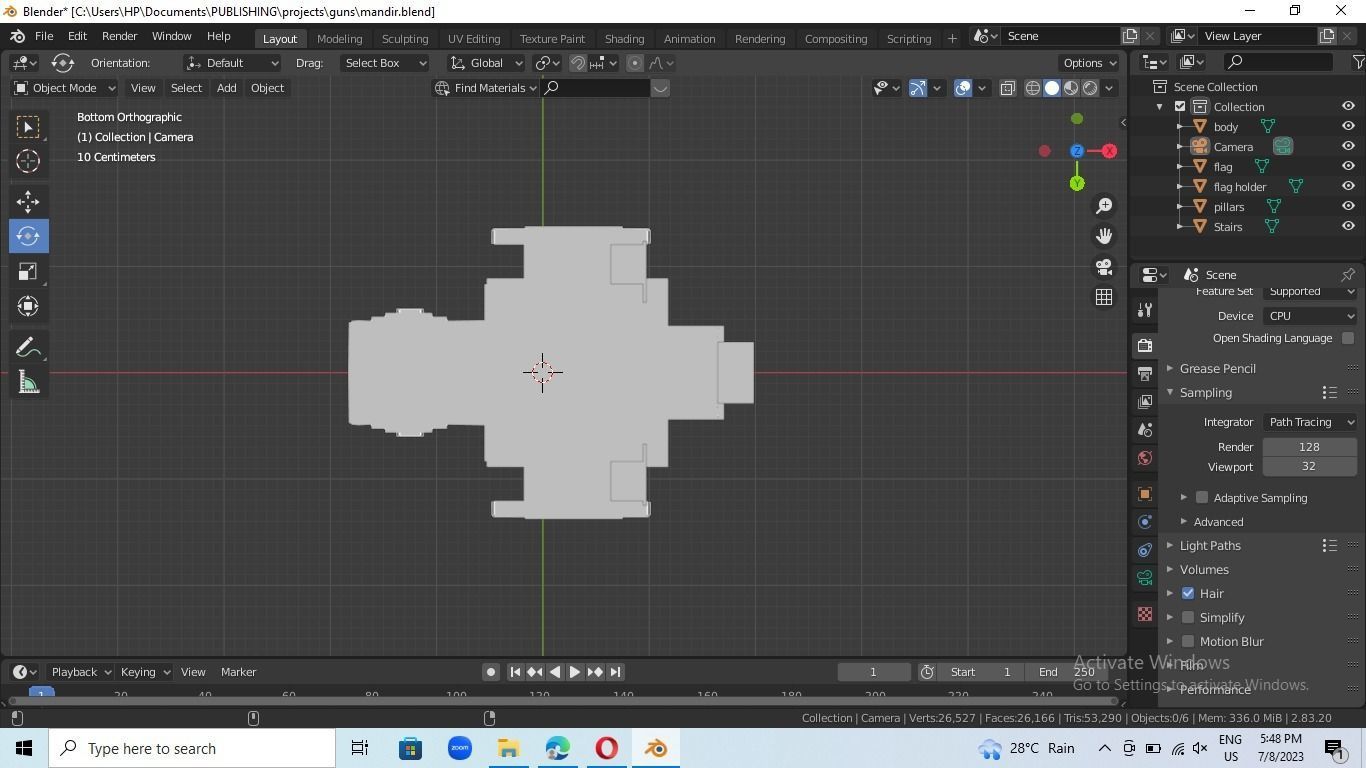Screen dimensions: 1366x768
Task: Expand the Light Paths panel
Action: click(1210, 546)
